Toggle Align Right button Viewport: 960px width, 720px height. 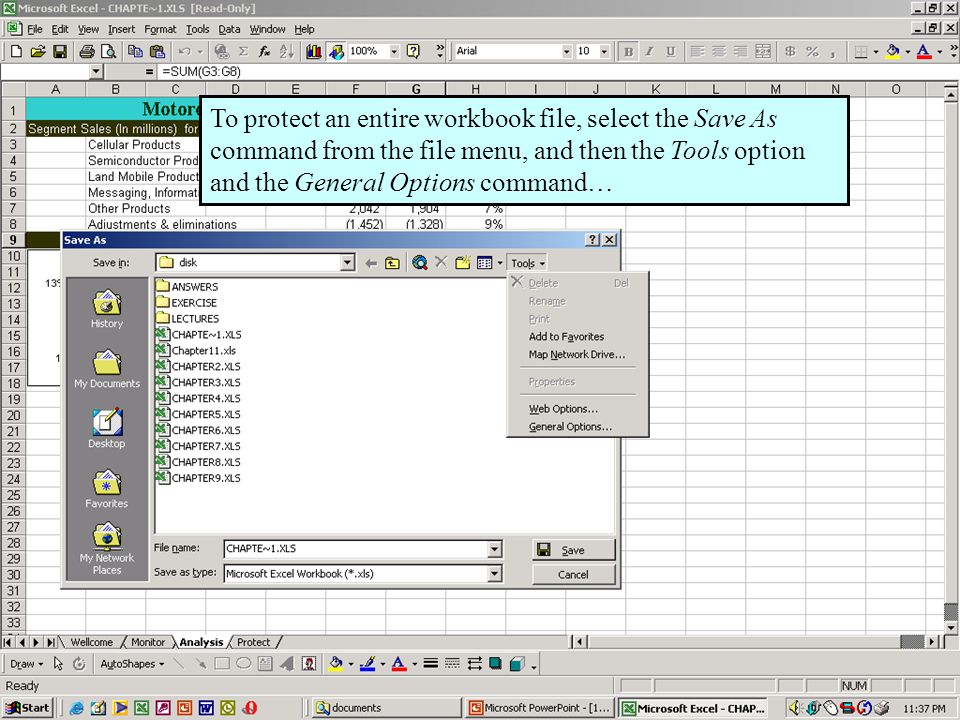(x=741, y=51)
